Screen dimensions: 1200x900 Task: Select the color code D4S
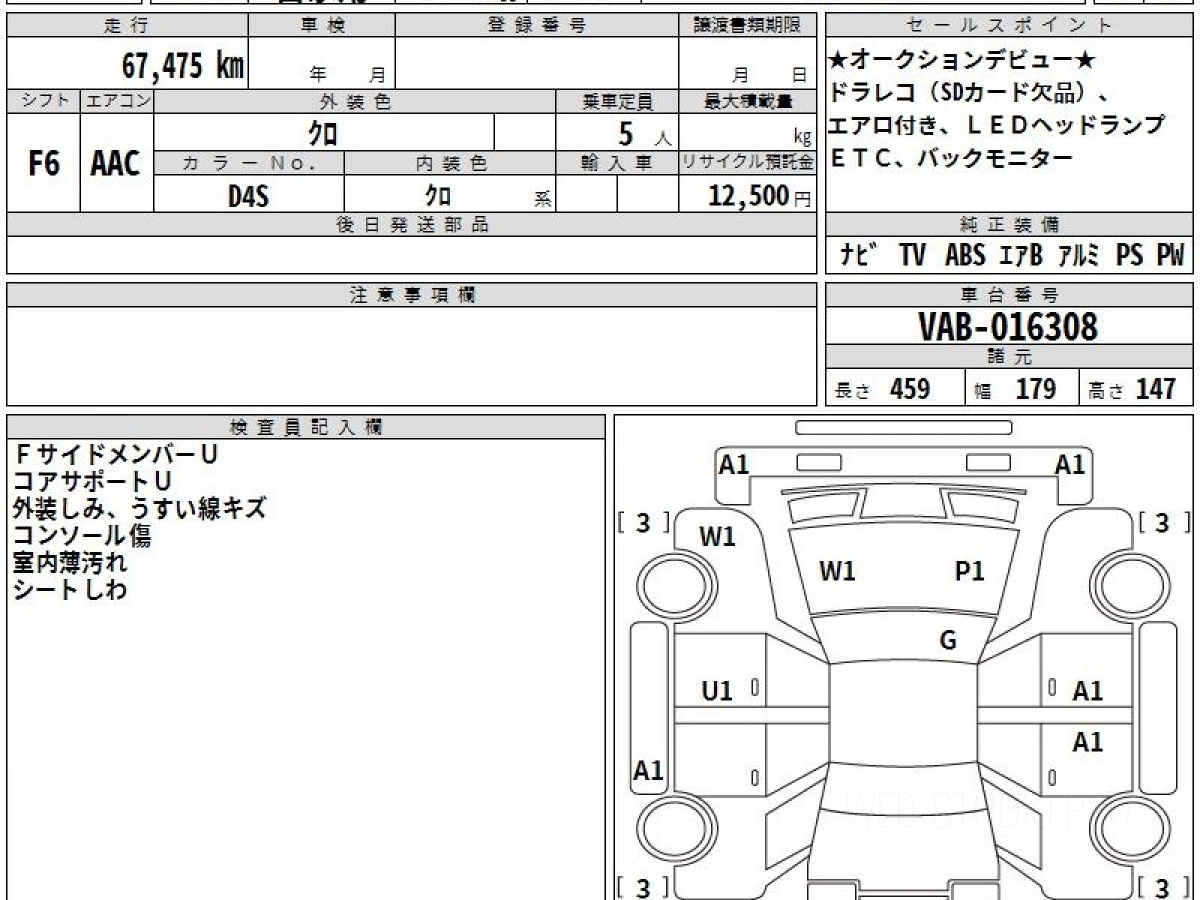pyautogui.click(x=248, y=195)
